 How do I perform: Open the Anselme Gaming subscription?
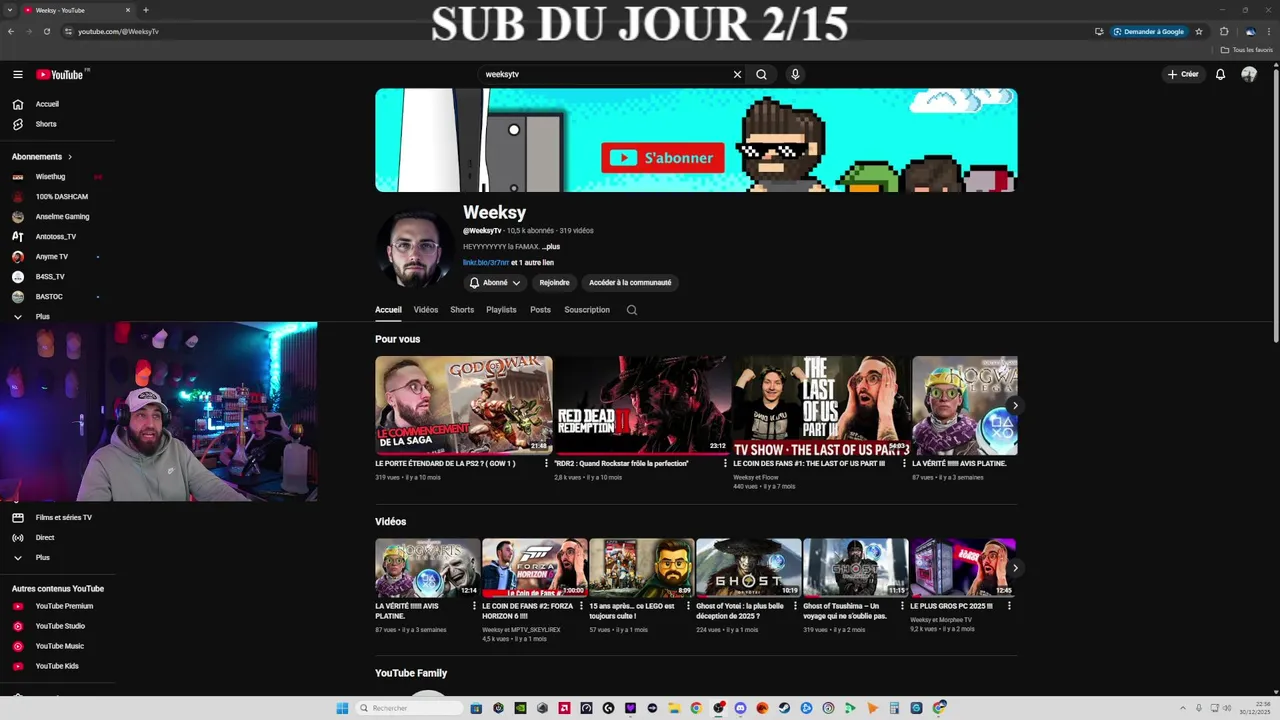tap(62, 217)
